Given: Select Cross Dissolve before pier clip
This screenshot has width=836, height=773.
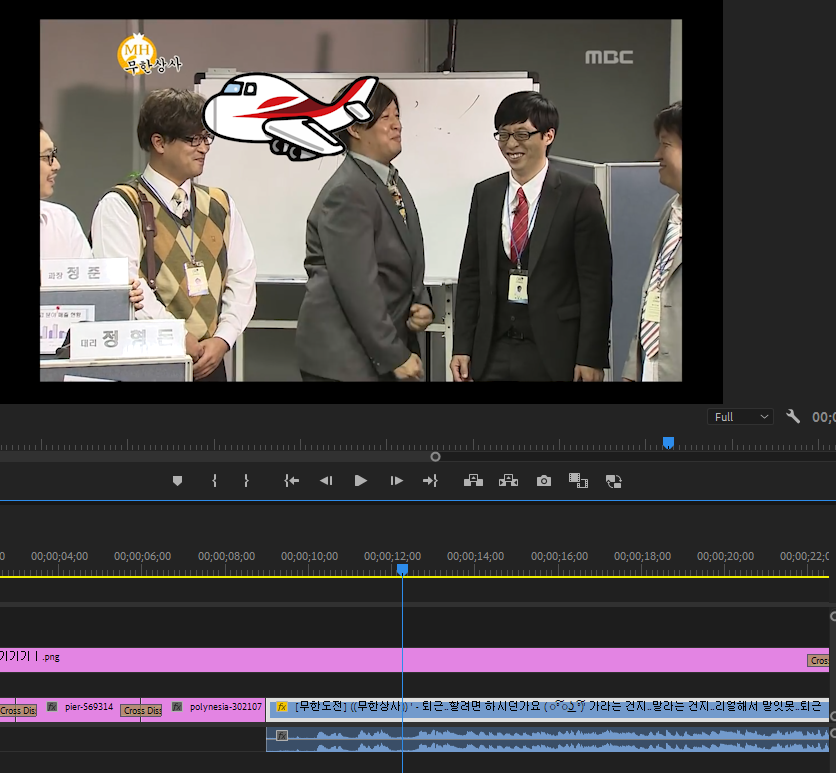Looking at the screenshot, I should point(18,711).
